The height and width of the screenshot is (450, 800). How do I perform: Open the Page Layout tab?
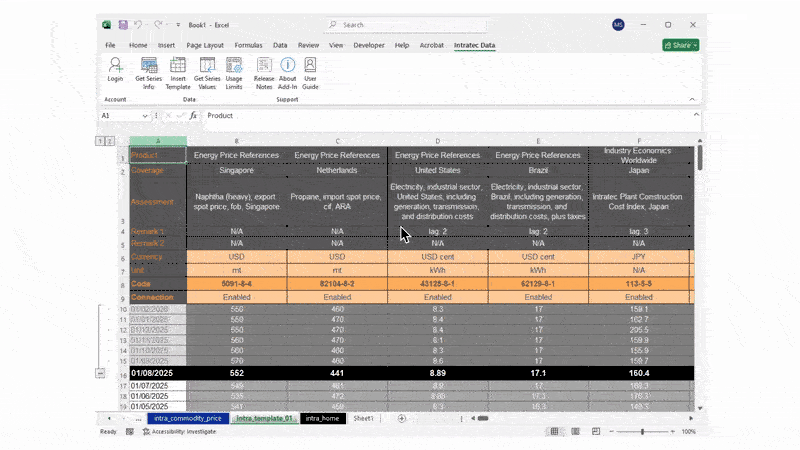(205, 45)
